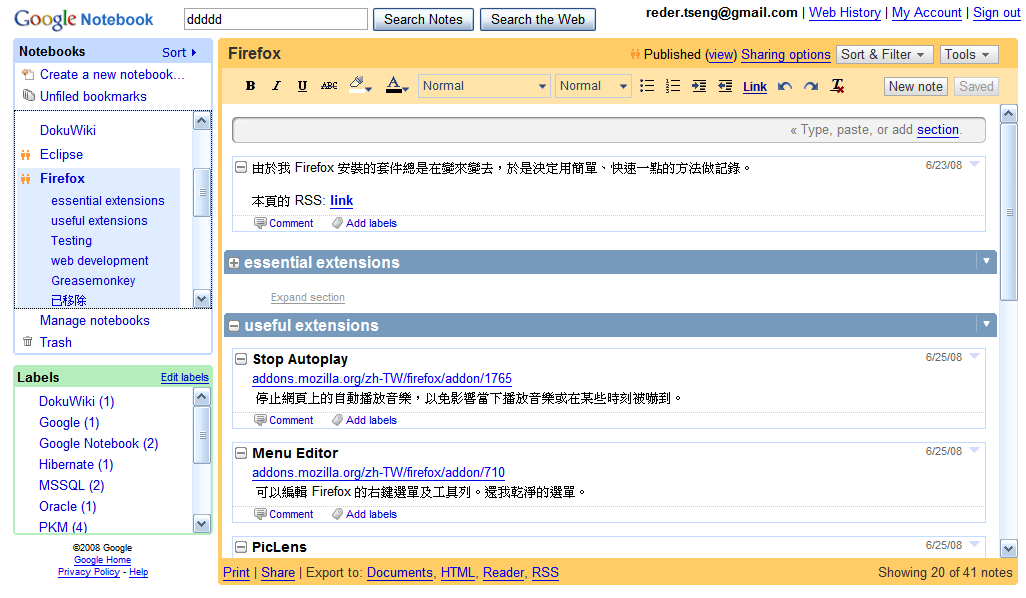Image resolution: width=1026 pixels, height=598 pixels.
Task: Open the useful extensions section options arrow
Action: (986, 324)
